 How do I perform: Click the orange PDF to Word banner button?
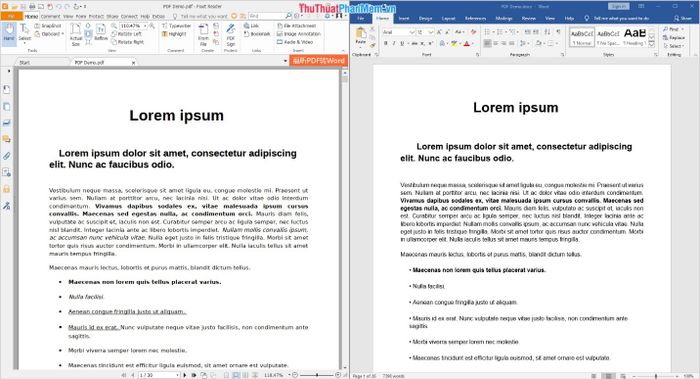tap(318, 61)
